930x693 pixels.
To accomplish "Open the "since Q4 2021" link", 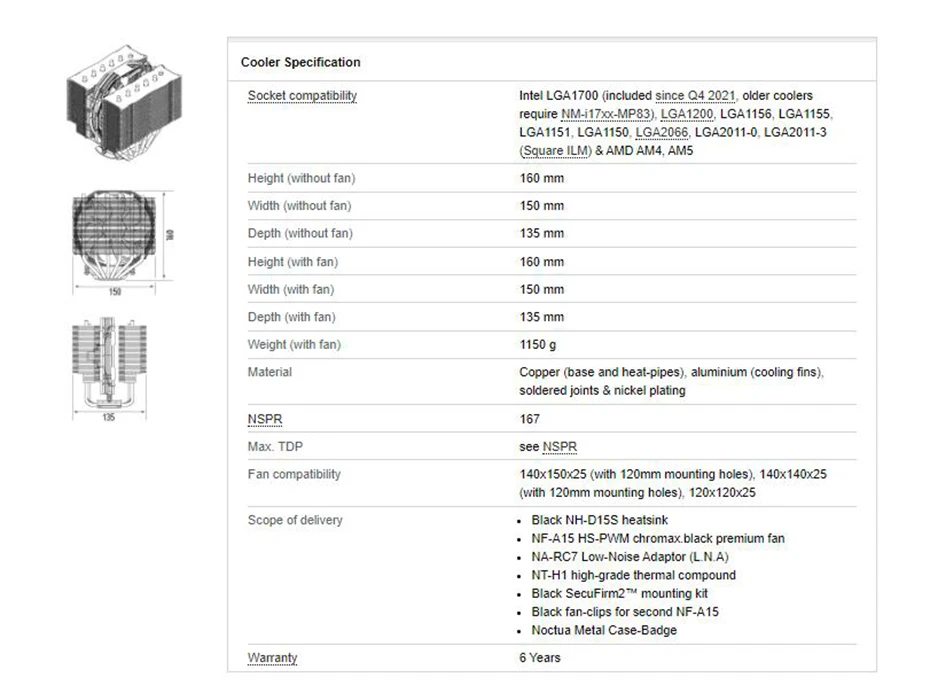I will 695,96.
